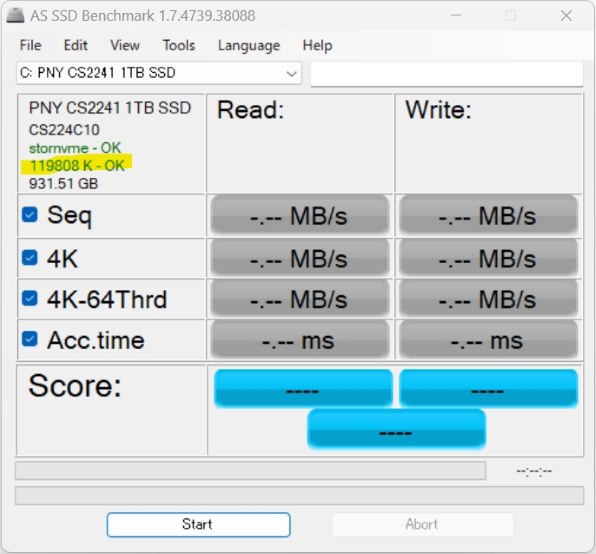Uncheck the Seq test checkbox
Viewport: 596px width, 554px height.
30,214
